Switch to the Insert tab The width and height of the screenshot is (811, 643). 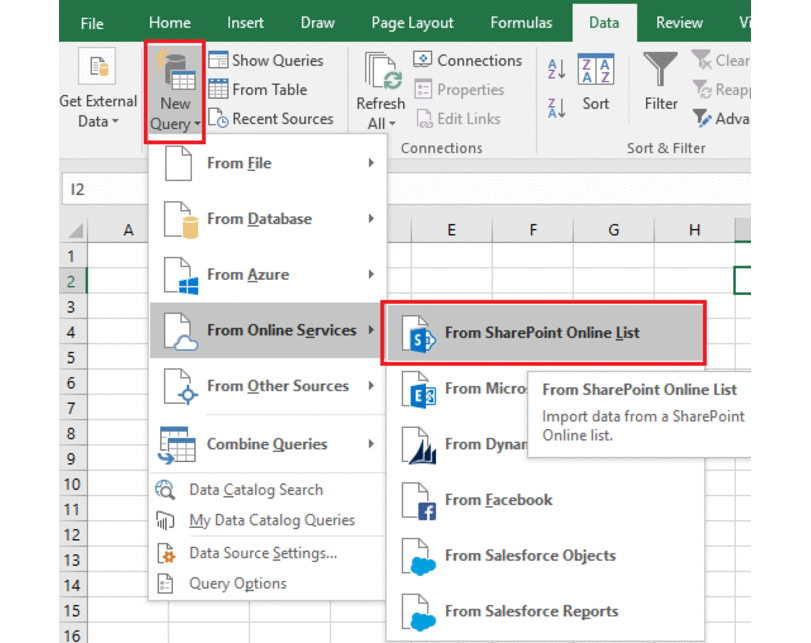[245, 23]
